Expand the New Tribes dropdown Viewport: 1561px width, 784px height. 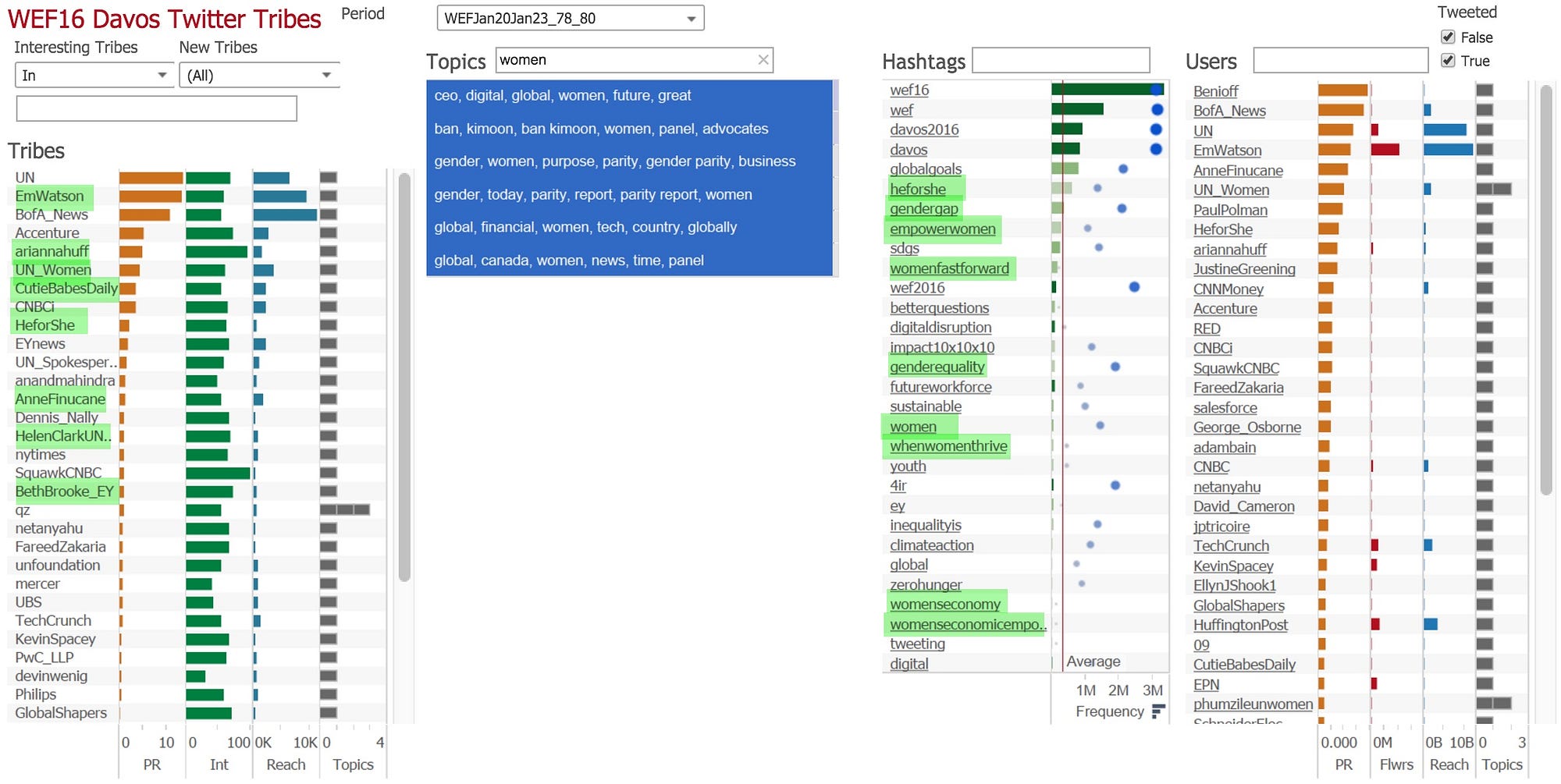tap(259, 75)
